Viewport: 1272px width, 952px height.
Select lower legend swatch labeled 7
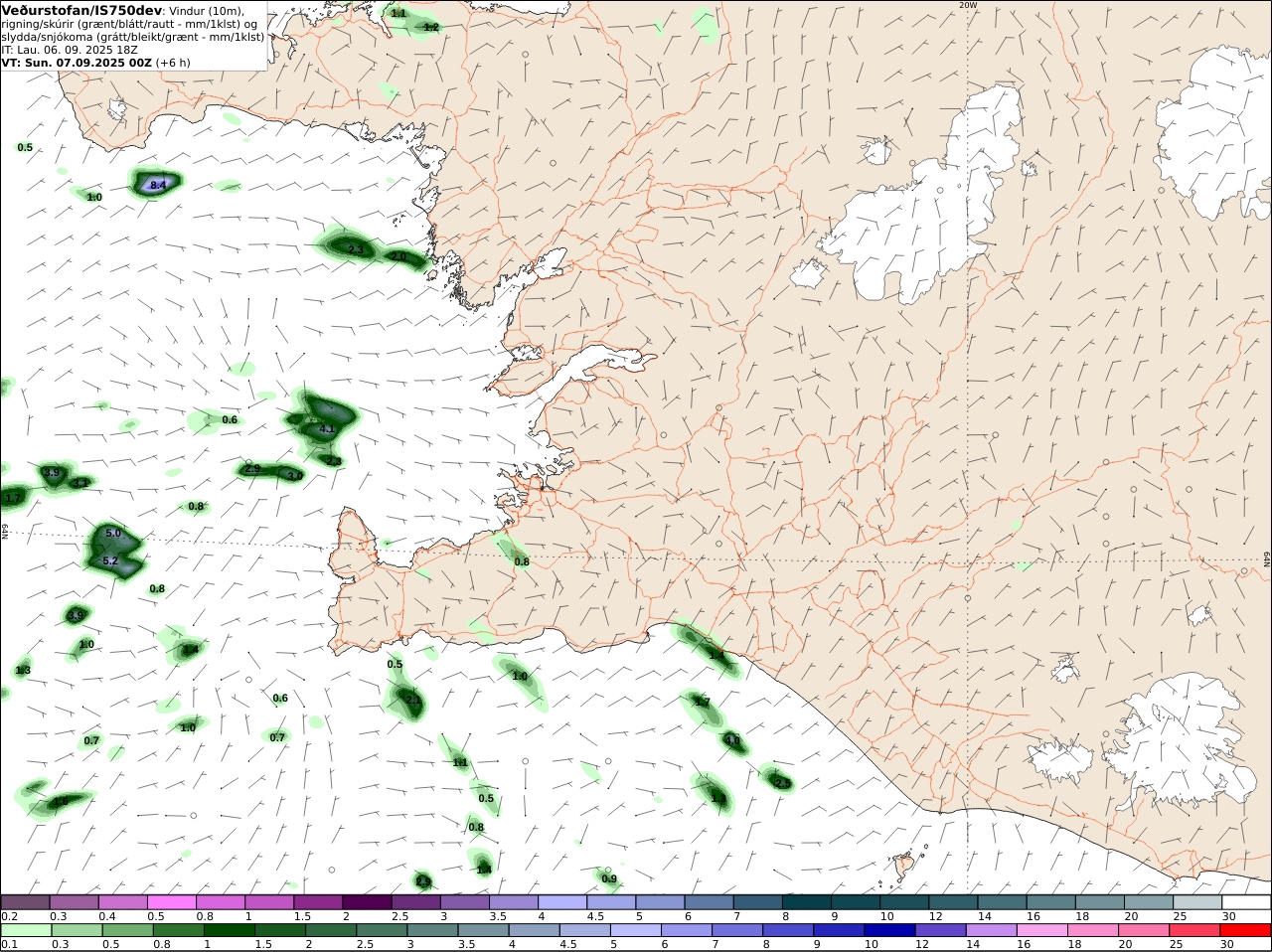(737, 930)
